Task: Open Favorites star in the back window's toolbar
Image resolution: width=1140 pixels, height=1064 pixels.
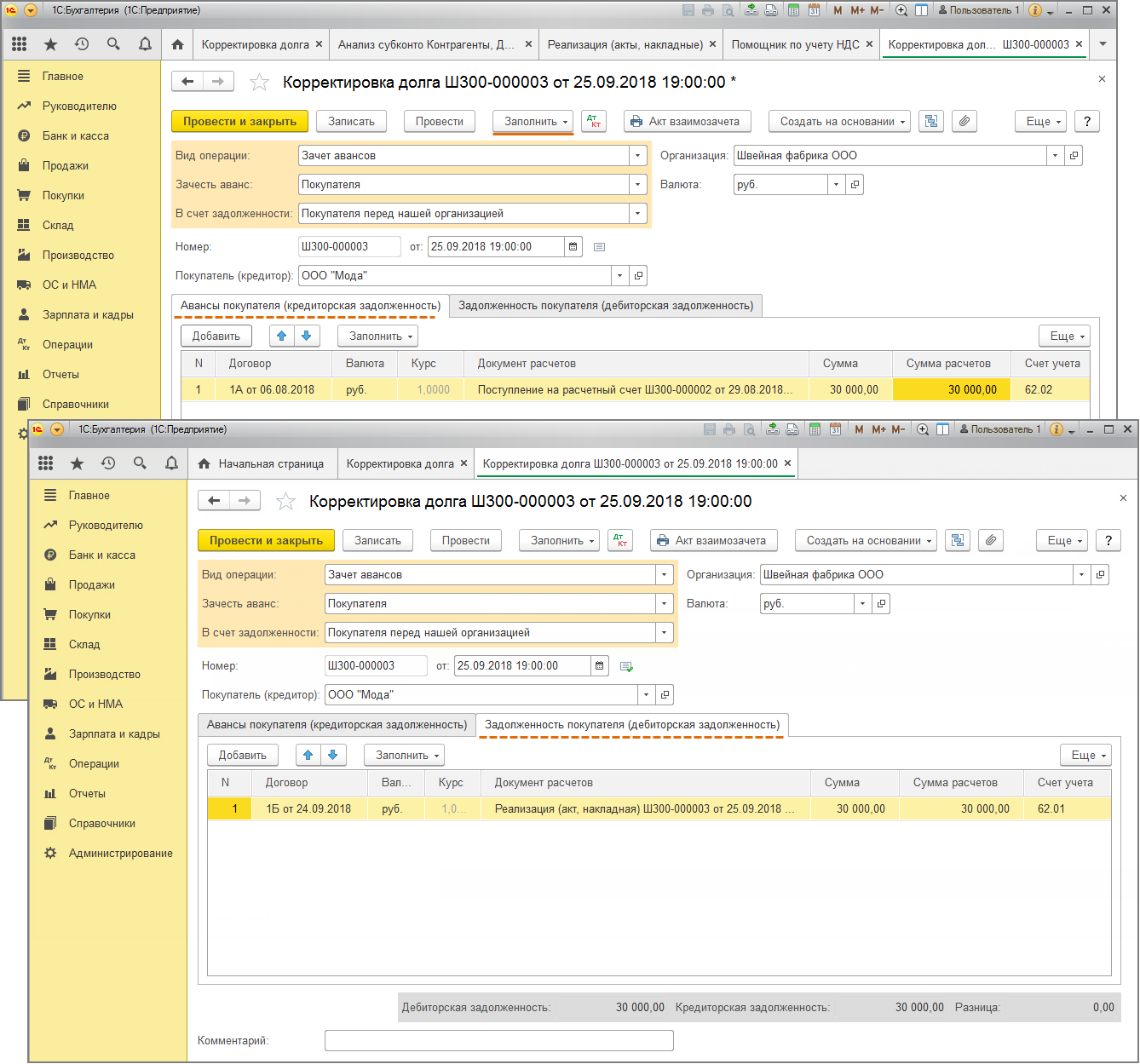Action: pos(50,44)
